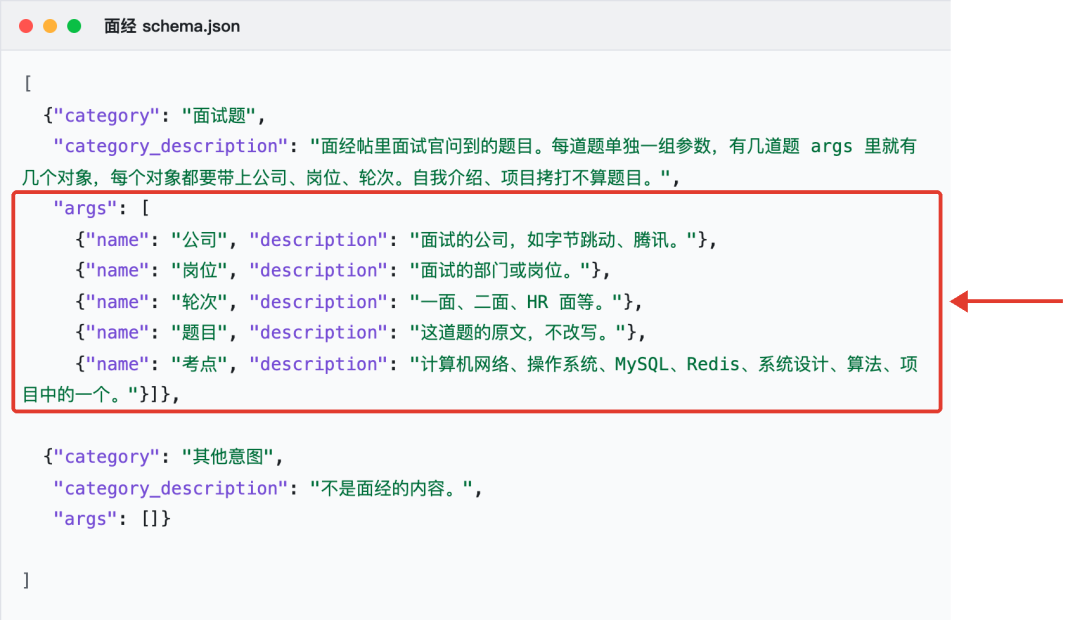
Task: Click the description "面试的公司，如字节跳动、腾讯。"
Action: pyautogui.click(x=553, y=240)
